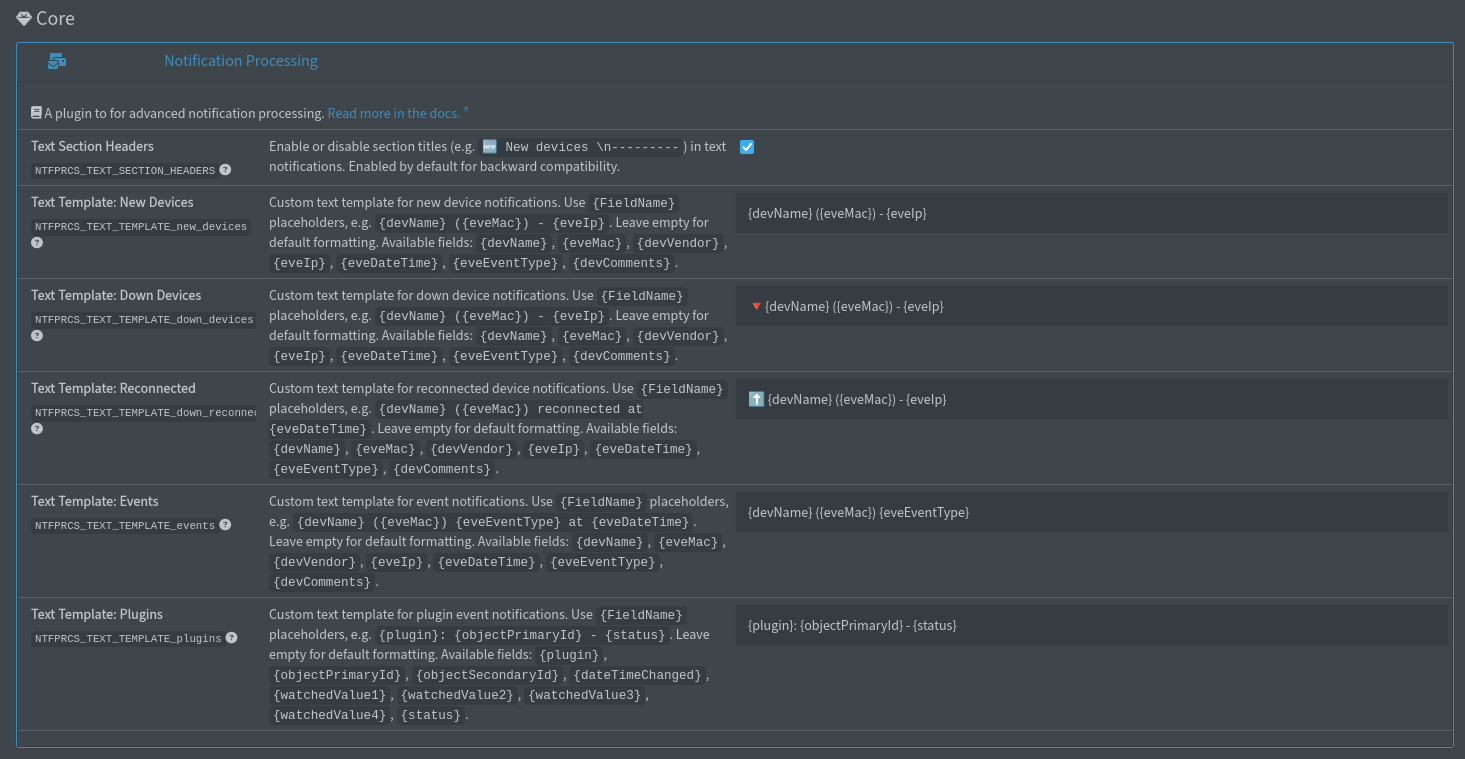Viewport: 1465px width, 759px height.
Task: Click the Core section diamond icon
Action: (x=24, y=18)
